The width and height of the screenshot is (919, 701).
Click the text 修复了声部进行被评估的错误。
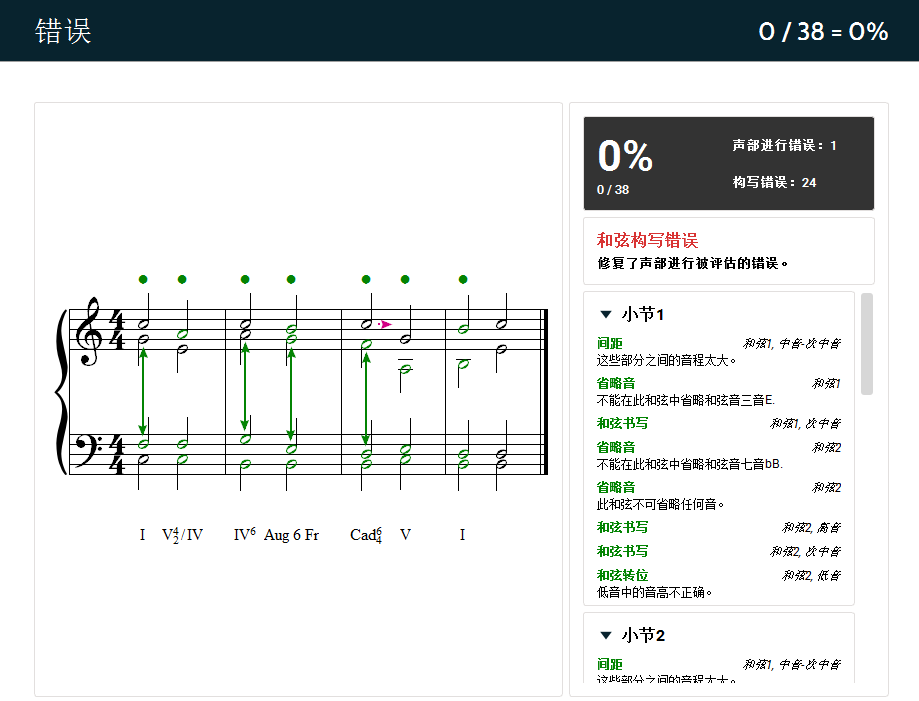(693, 263)
